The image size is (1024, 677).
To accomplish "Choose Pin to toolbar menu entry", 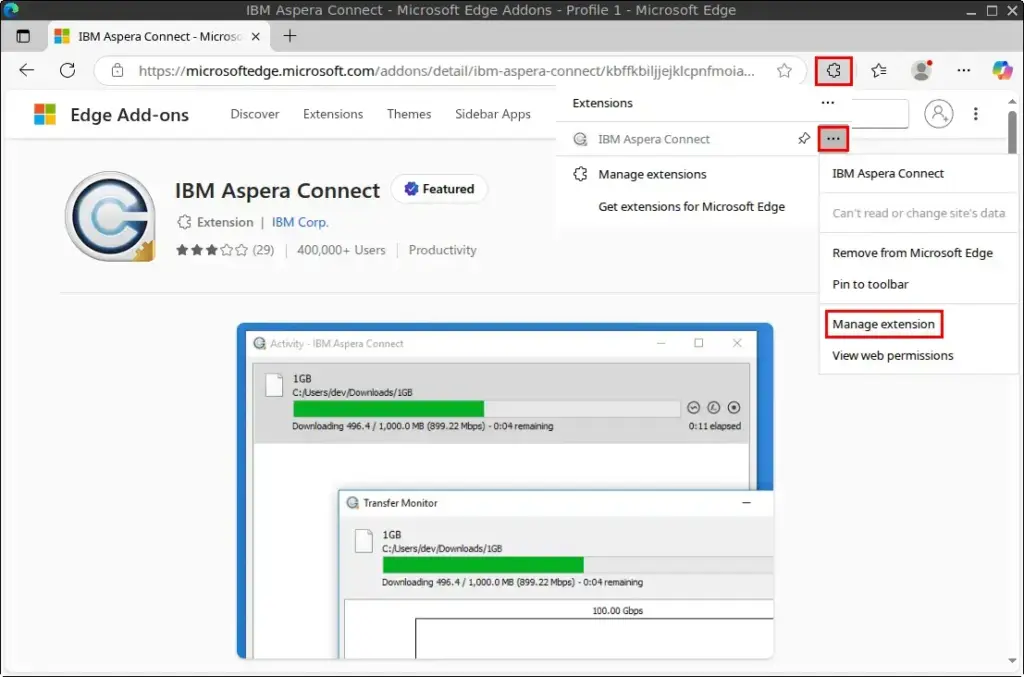I will click(870, 284).
